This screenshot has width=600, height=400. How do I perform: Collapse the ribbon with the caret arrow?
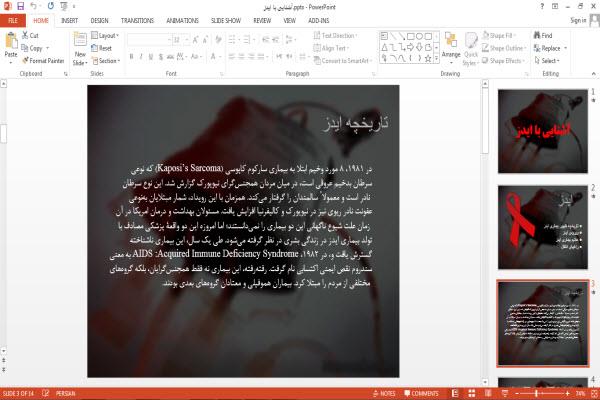(x=593, y=73)
